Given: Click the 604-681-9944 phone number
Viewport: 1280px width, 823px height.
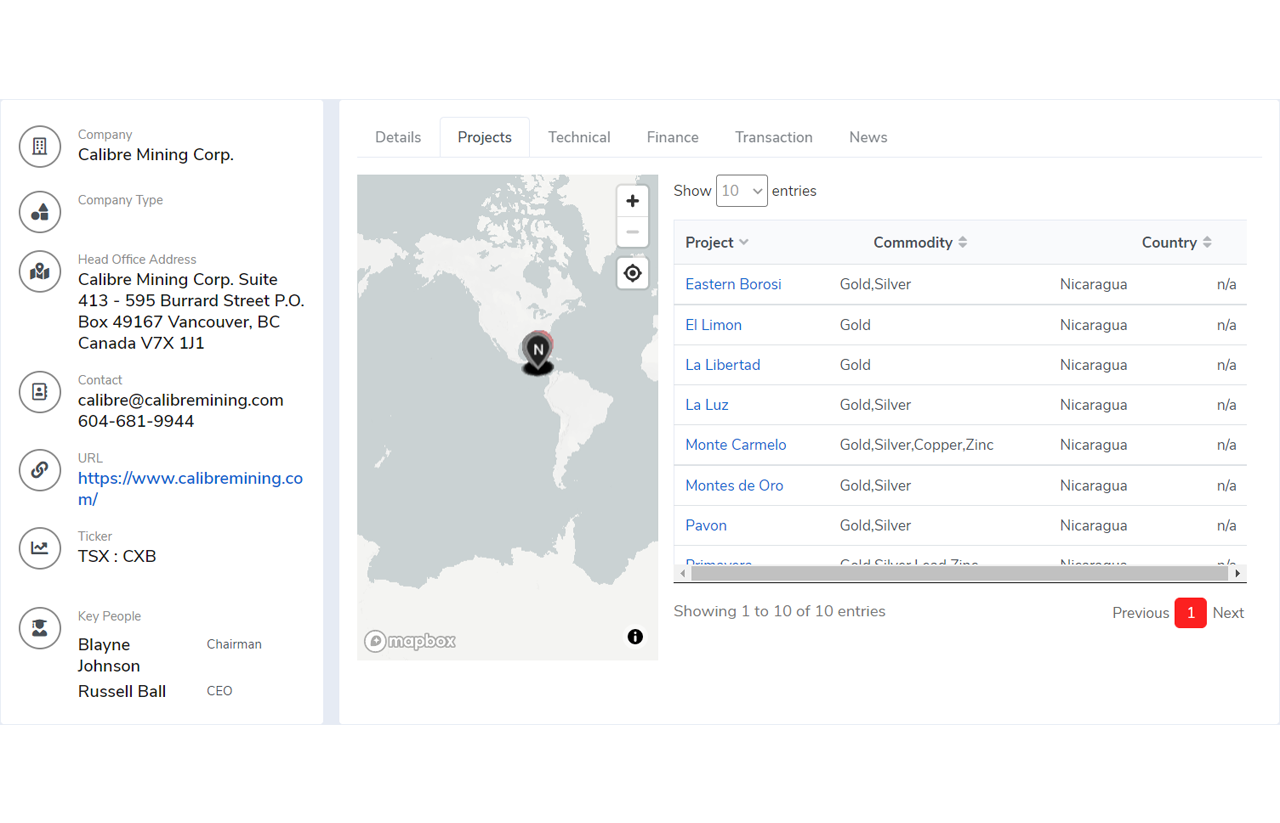Looking at the screenshot, I should coord(136,422).
